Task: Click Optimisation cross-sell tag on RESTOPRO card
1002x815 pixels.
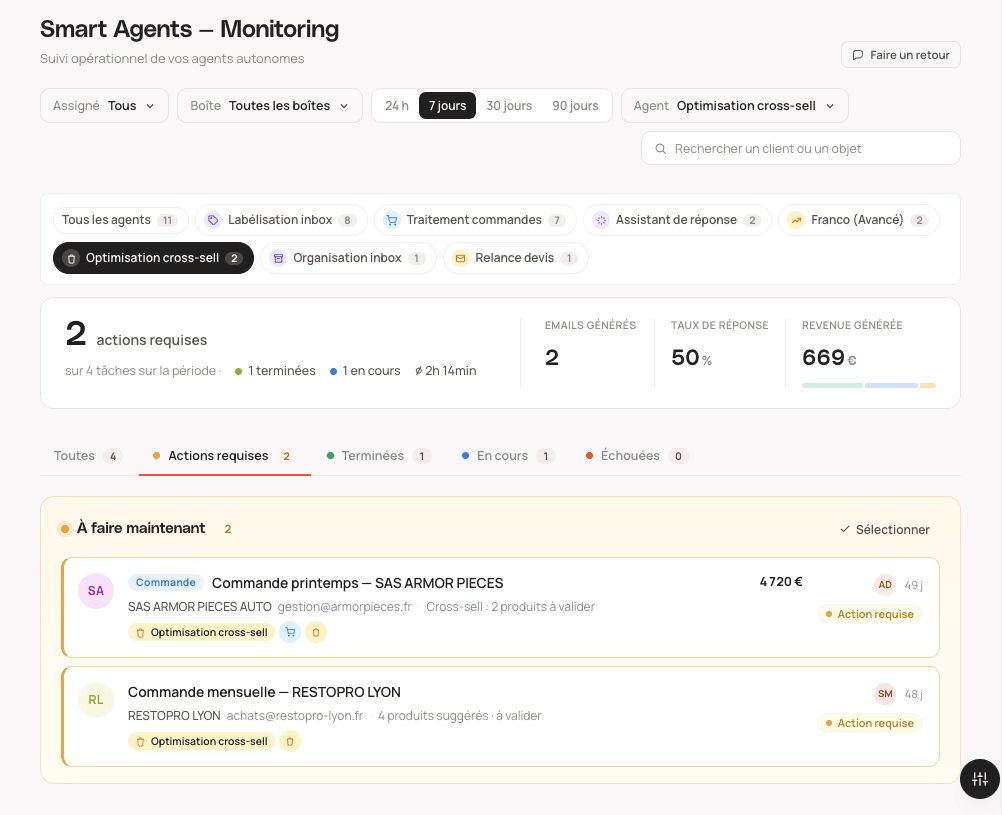Action: pos(202,741)
